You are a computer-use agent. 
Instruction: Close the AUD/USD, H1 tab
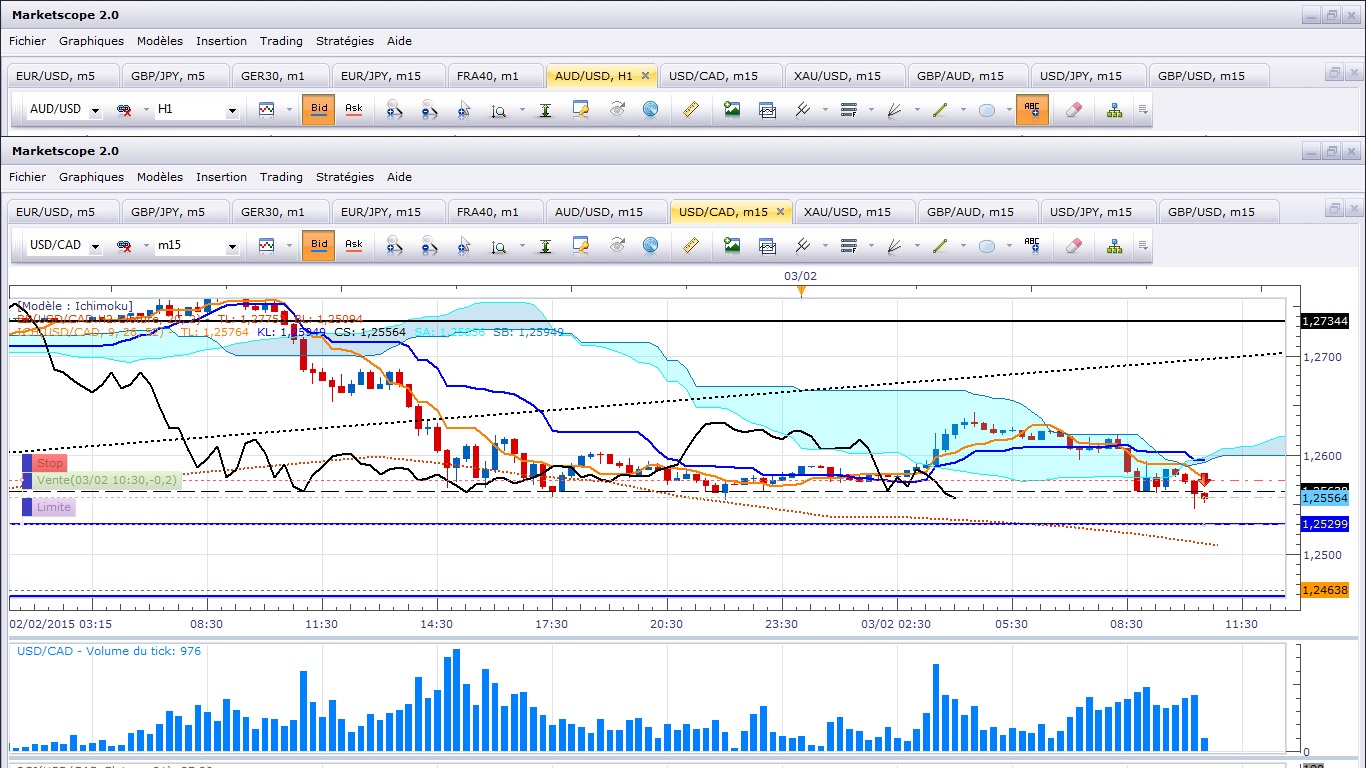(x=645, y=76)
